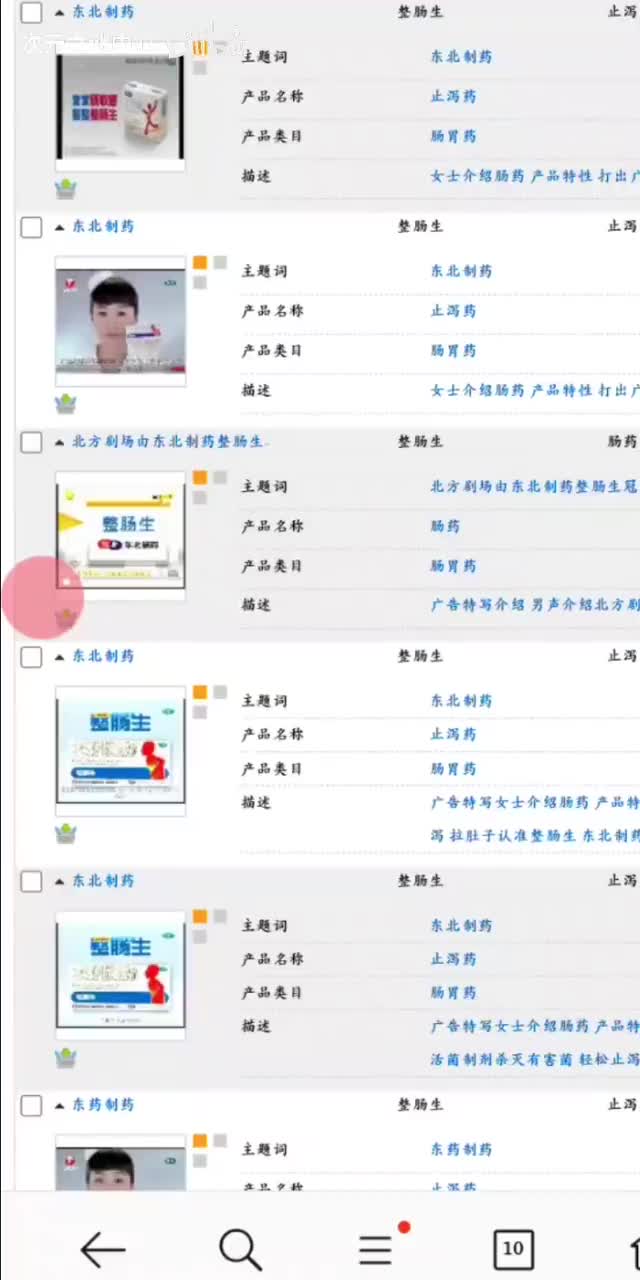Open the 东药制药 title link

[x=103, y=1105]
